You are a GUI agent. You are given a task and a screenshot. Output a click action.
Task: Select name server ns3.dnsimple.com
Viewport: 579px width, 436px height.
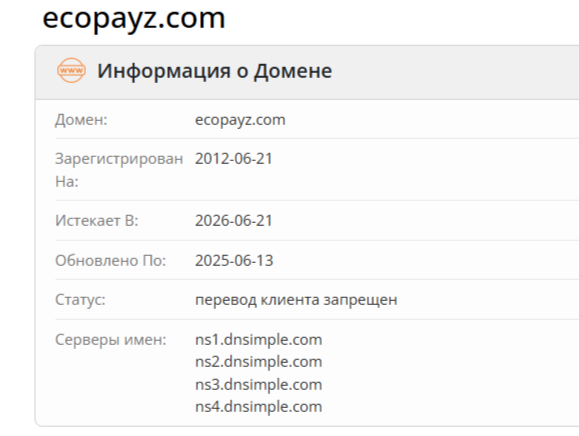coord(258,385)
